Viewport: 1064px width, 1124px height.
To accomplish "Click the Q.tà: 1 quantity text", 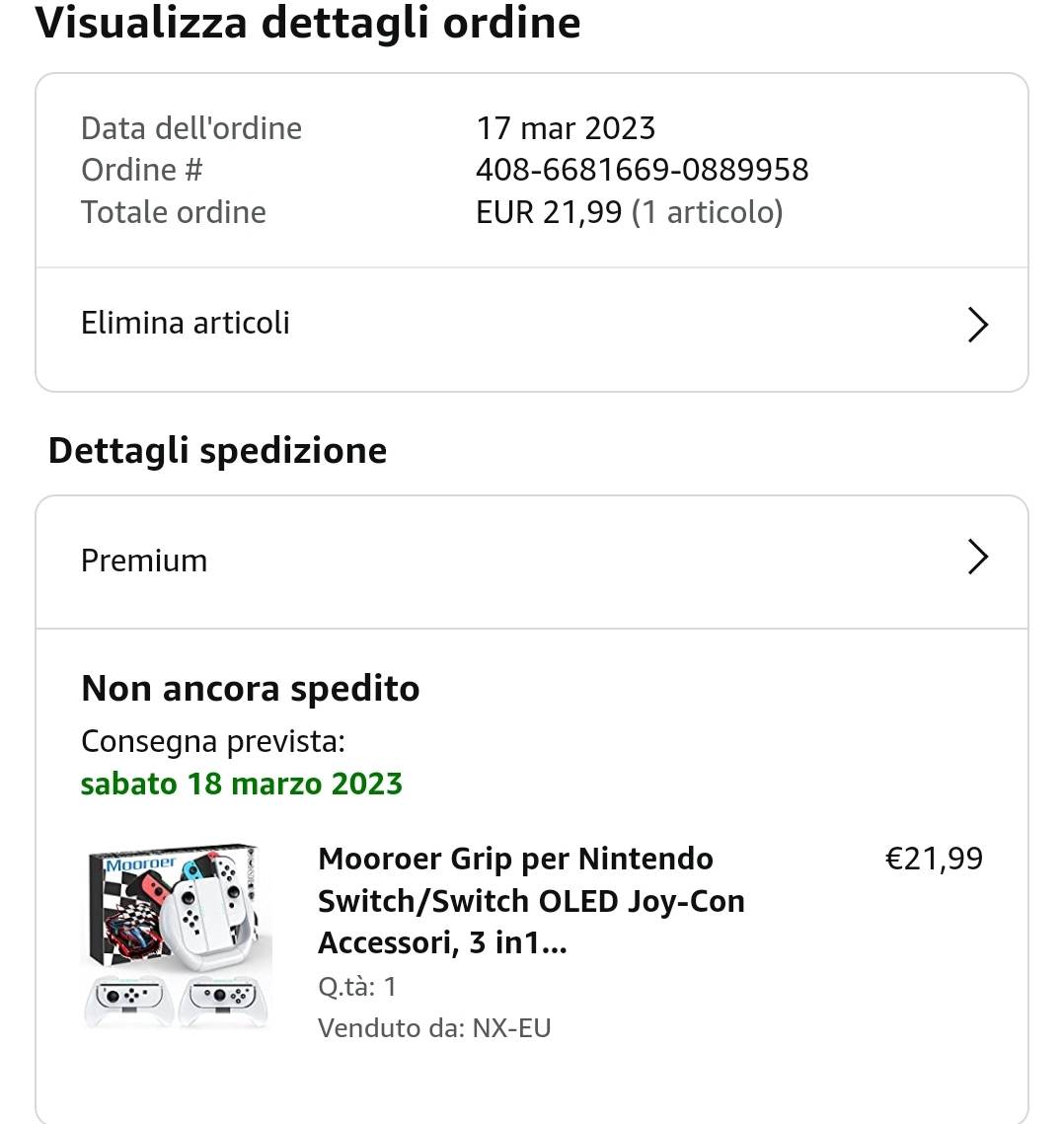I will [x=357, y=986].
